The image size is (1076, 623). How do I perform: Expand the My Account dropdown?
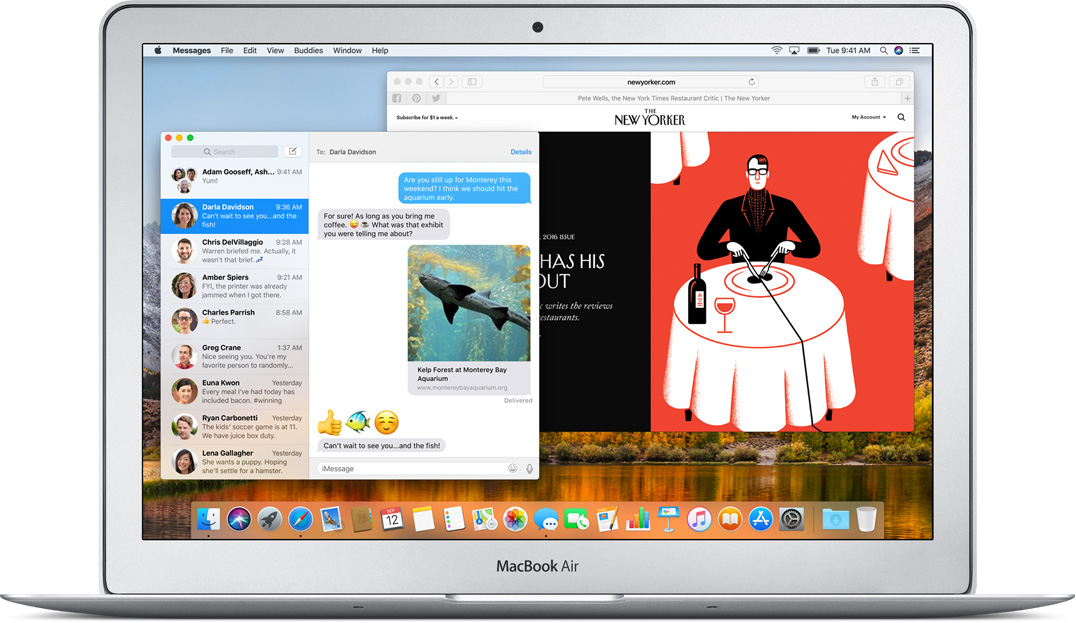tap(868, 117)
